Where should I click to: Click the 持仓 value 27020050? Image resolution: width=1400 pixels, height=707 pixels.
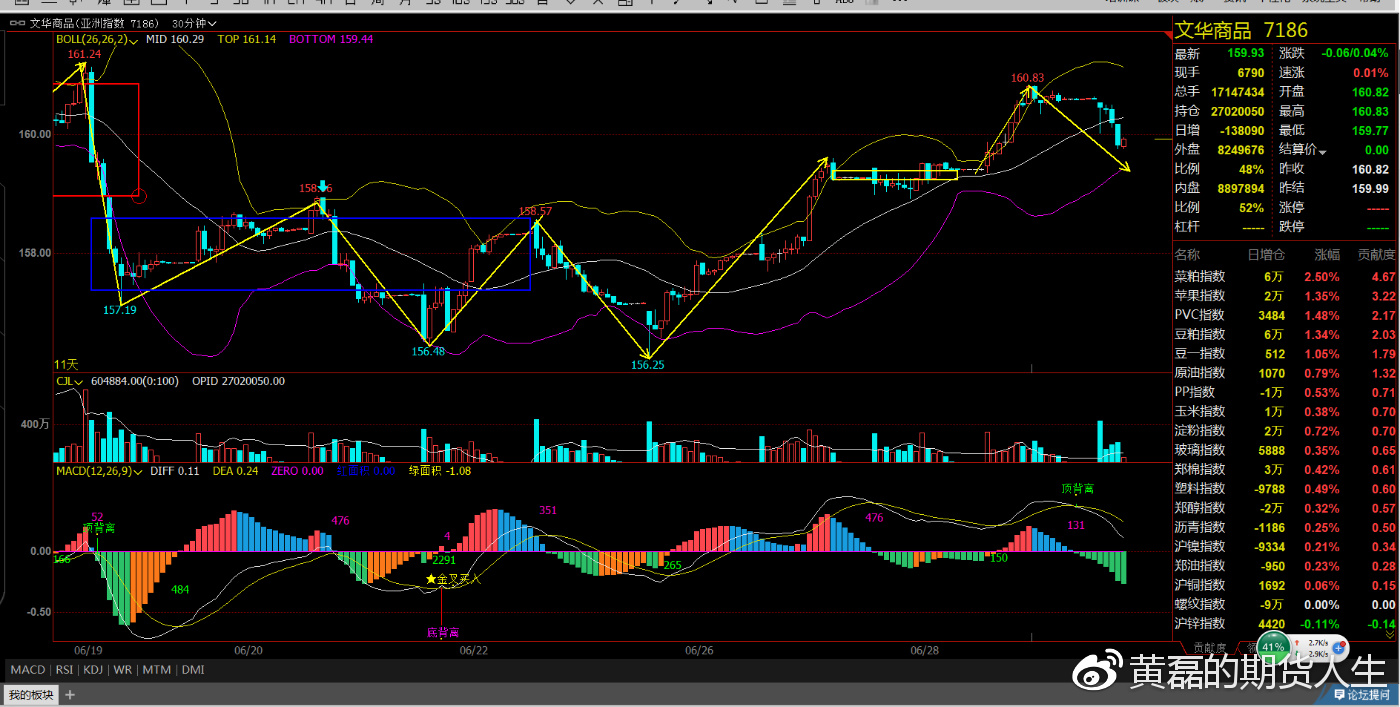pos(1238,112)
